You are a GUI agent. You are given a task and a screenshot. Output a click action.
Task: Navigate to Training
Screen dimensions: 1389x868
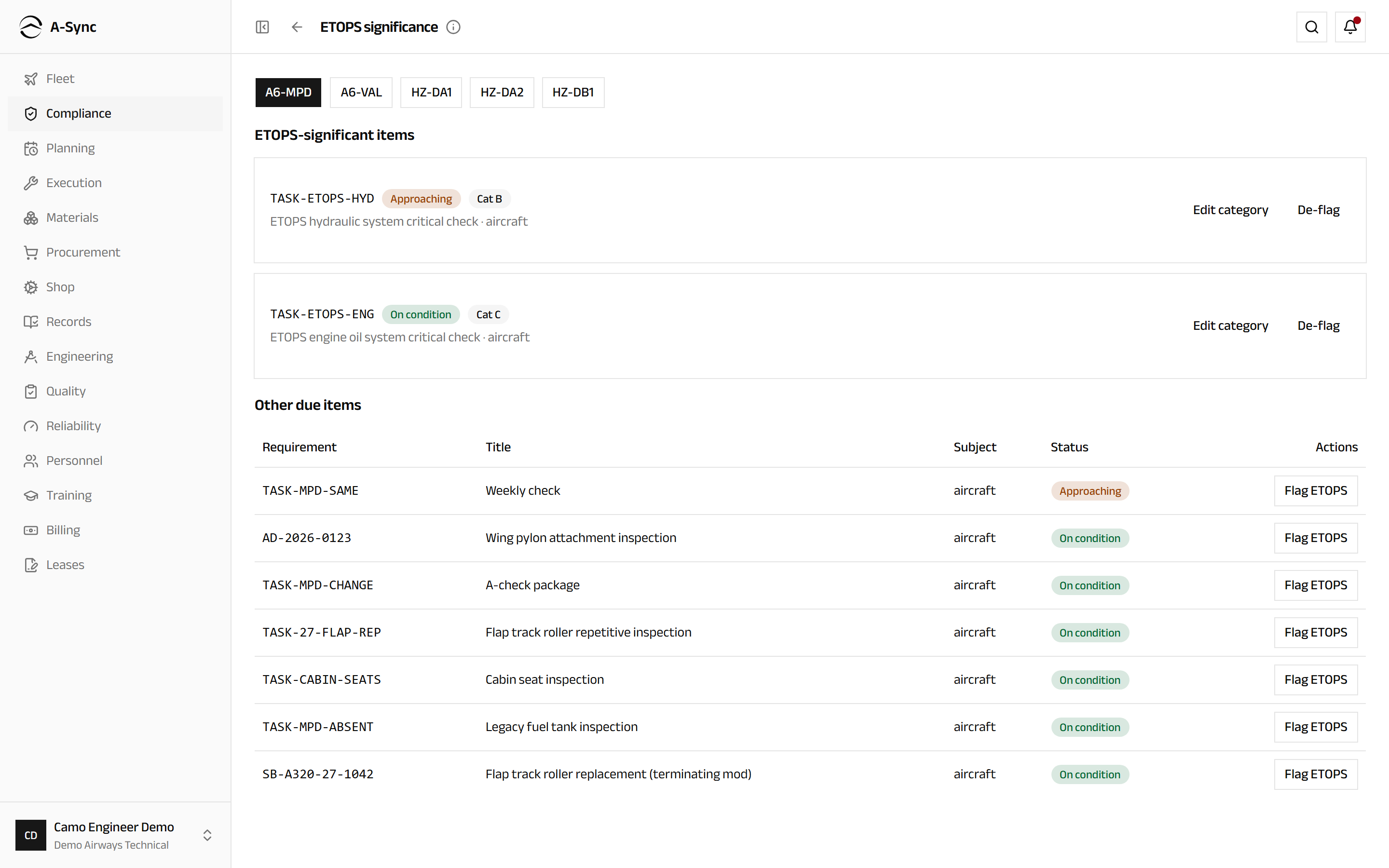pyautogui.click(x=115, y=495)
